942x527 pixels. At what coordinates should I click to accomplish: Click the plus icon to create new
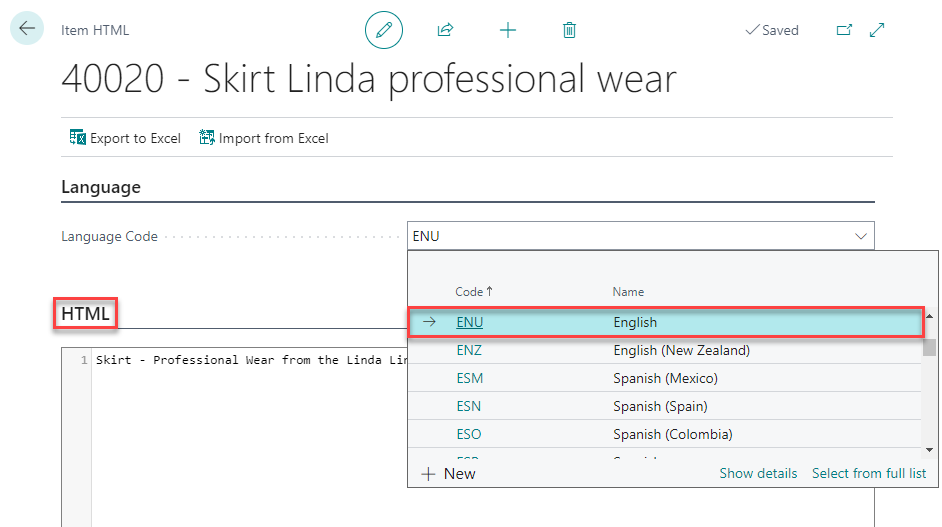point(508,30)
